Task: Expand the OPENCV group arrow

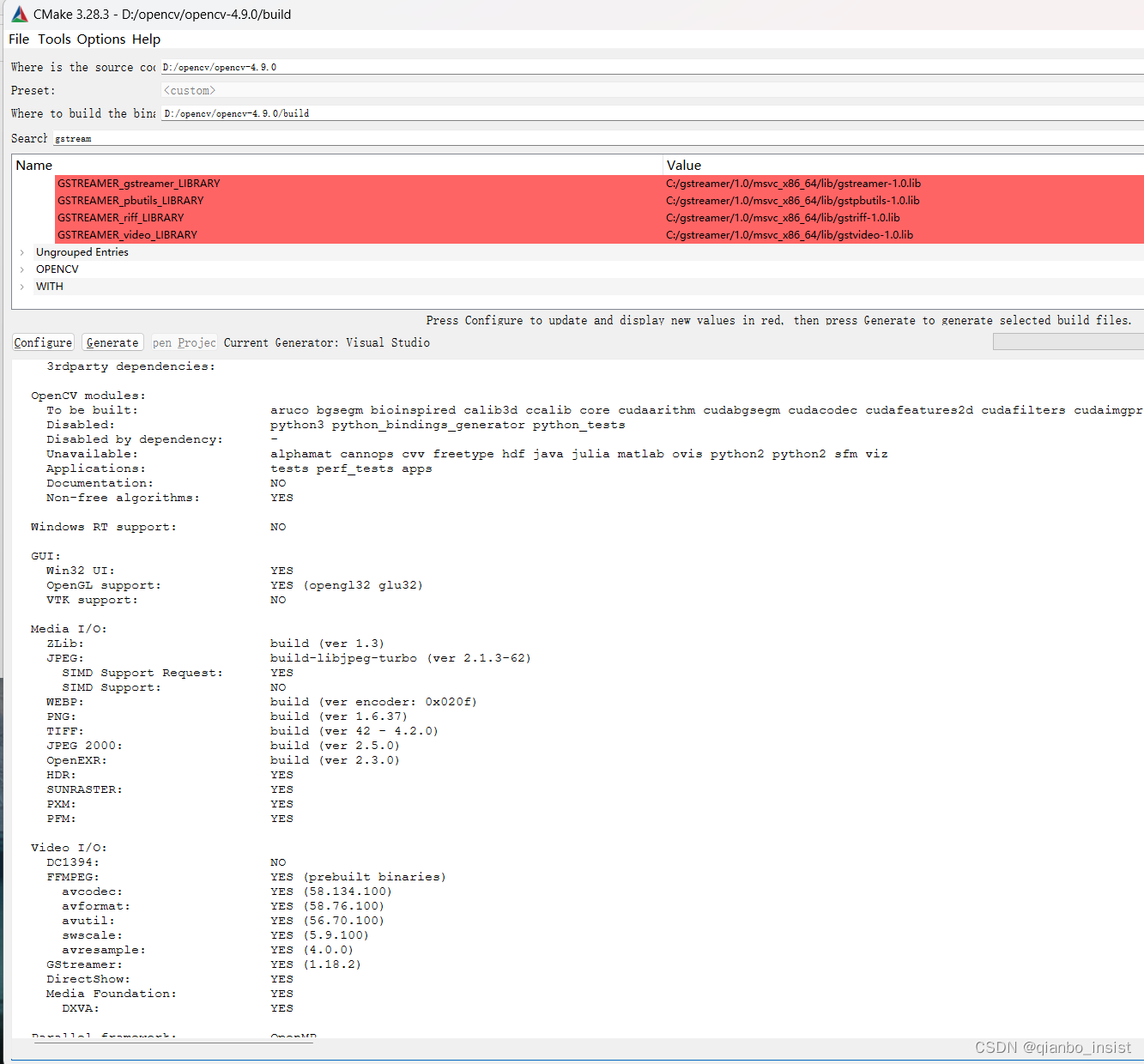Action: (x=22, y=269)
